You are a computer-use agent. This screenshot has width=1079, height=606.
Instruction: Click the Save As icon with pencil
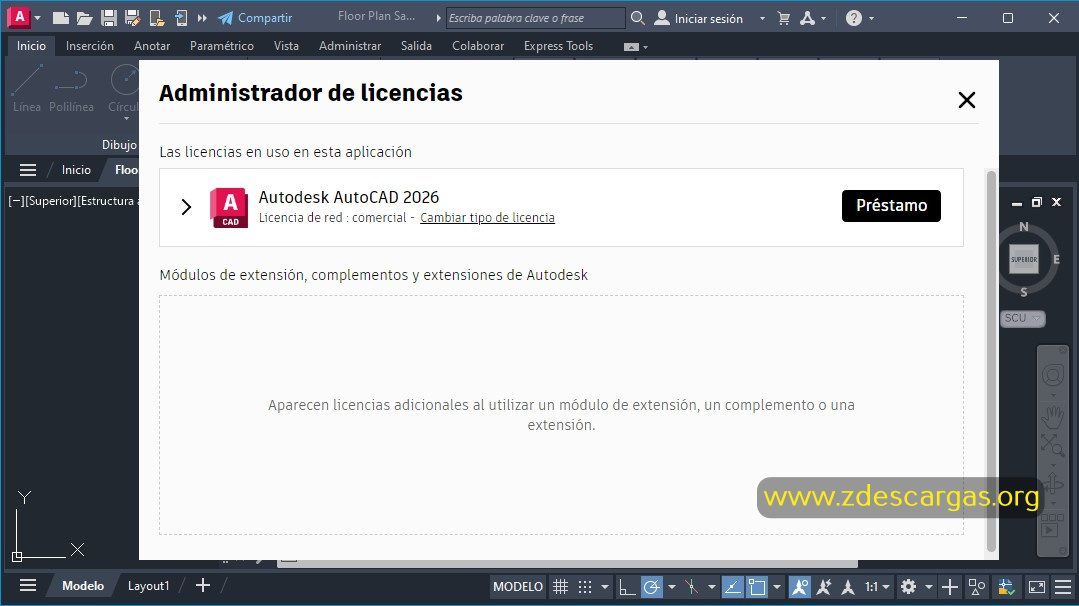pyautogui.click(x=132, y=18)
